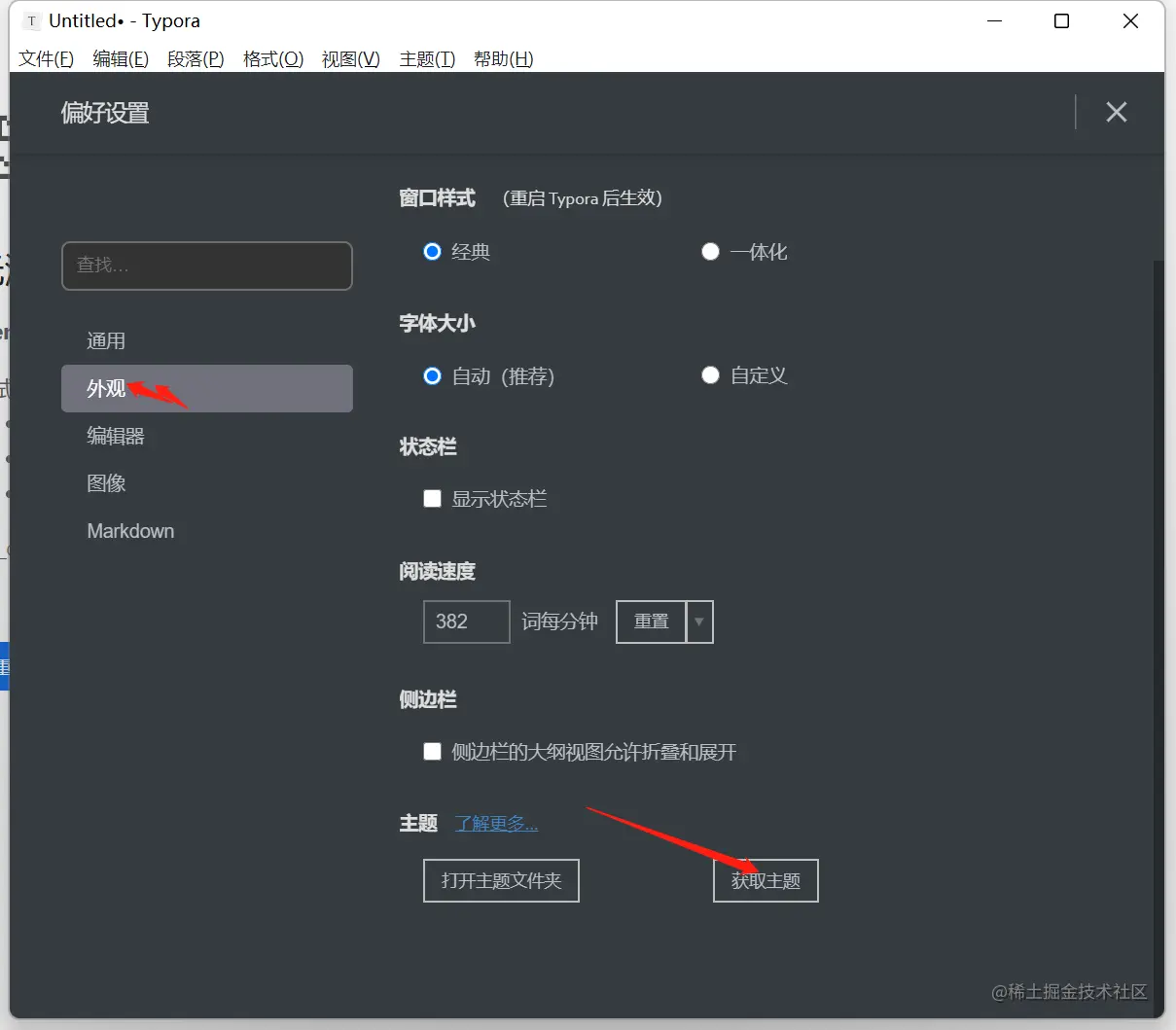1176x1030 pixels.
Task: Open the 视图(V) menu
Action: 350,59
